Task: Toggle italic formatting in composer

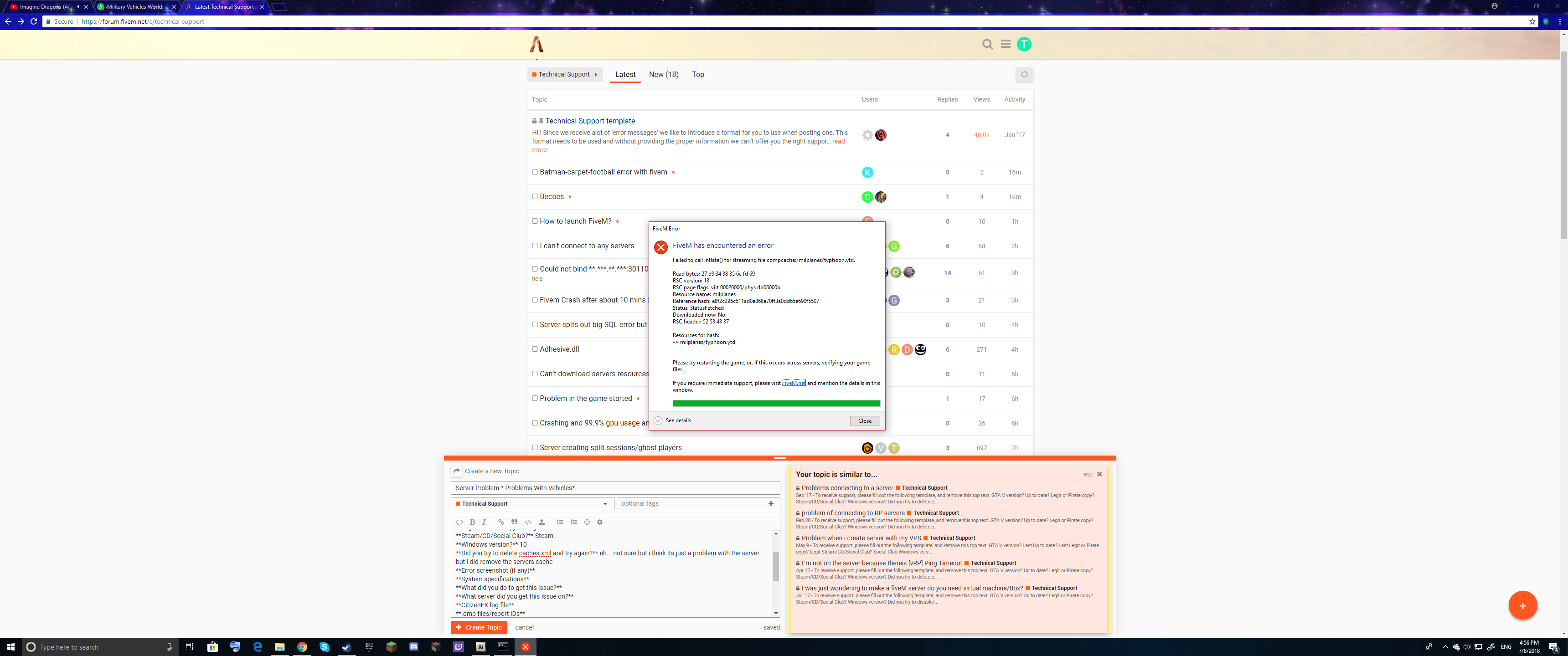Action: click(x=484, y=522)
